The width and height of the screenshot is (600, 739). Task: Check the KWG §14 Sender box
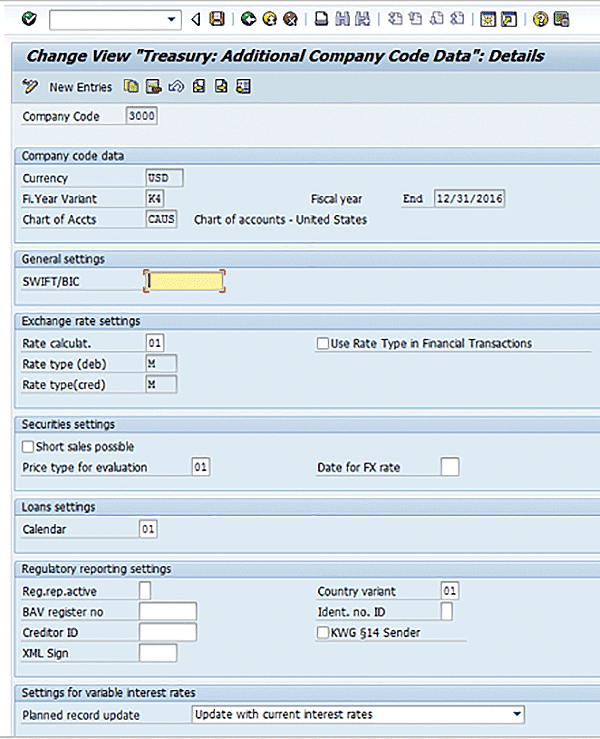(x=323, y=633)
